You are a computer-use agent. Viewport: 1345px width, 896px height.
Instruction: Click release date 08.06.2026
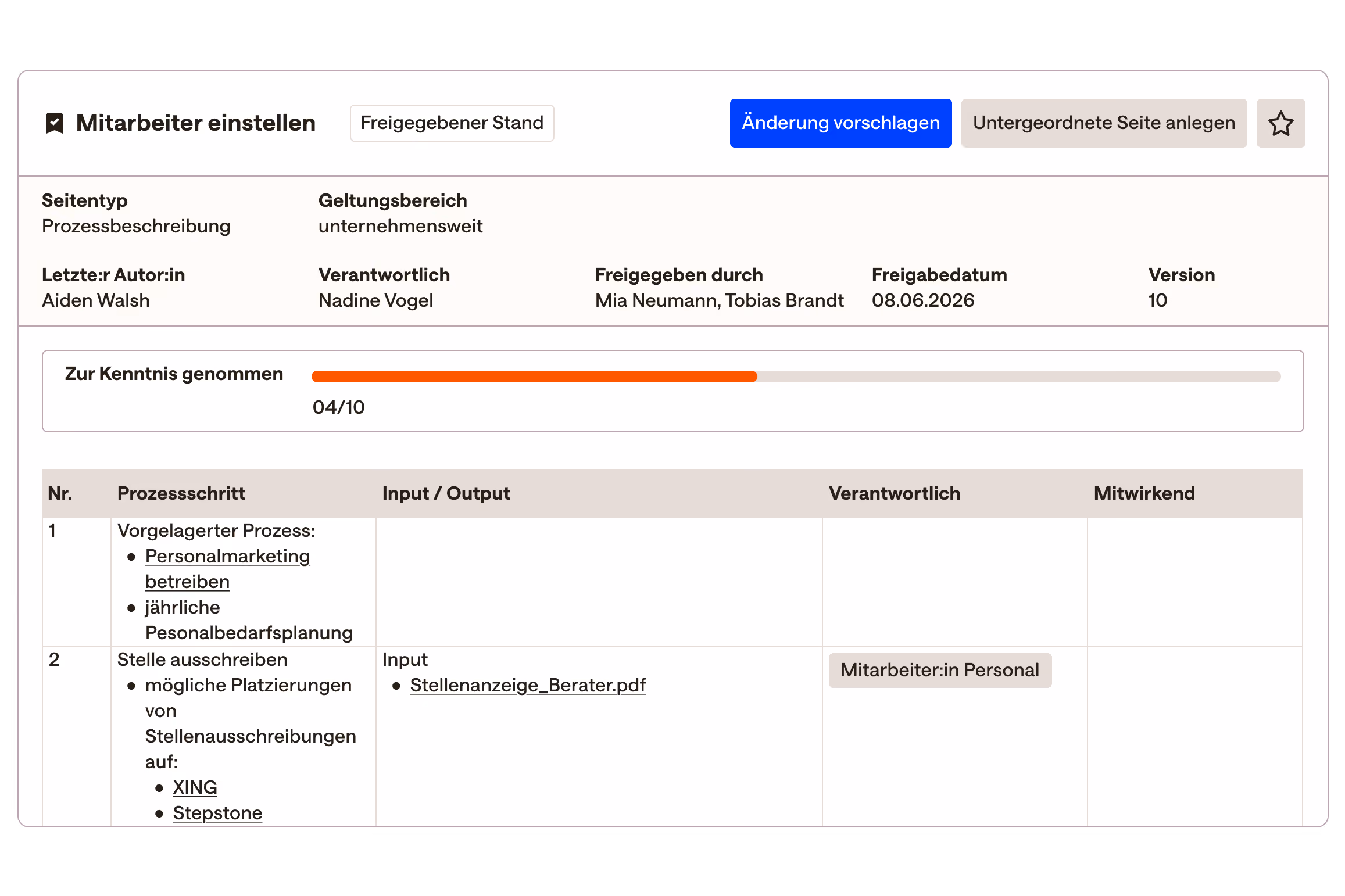coord(923,300)
